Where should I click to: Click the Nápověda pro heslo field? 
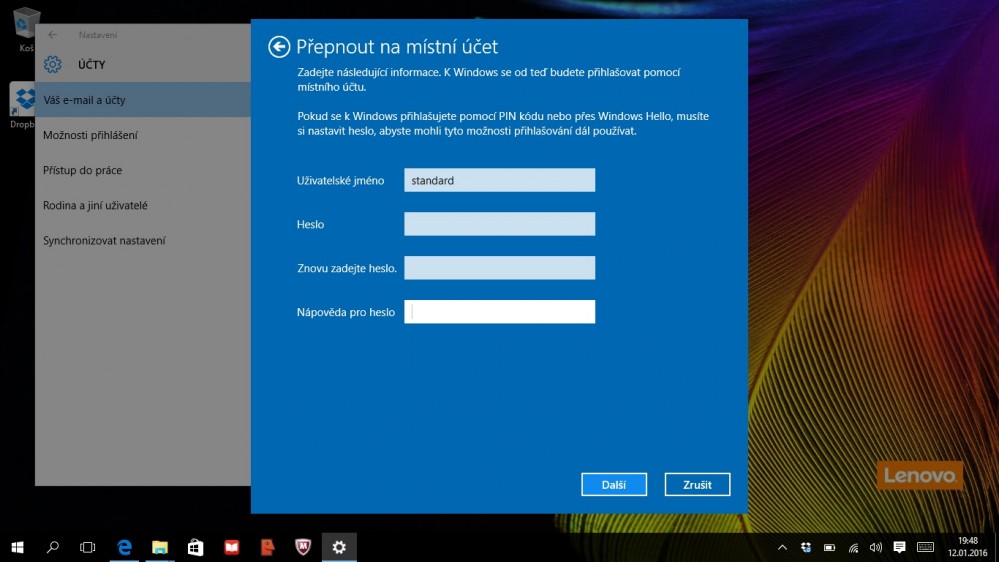point(499,312)
